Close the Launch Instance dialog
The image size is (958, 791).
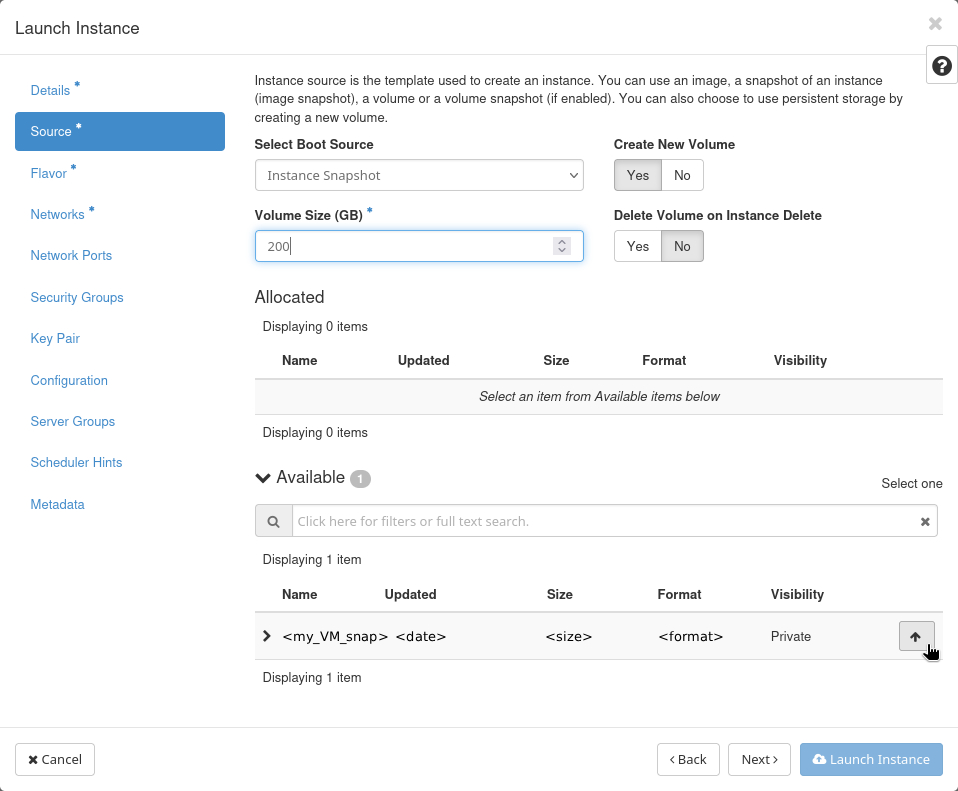pos(935,24)
